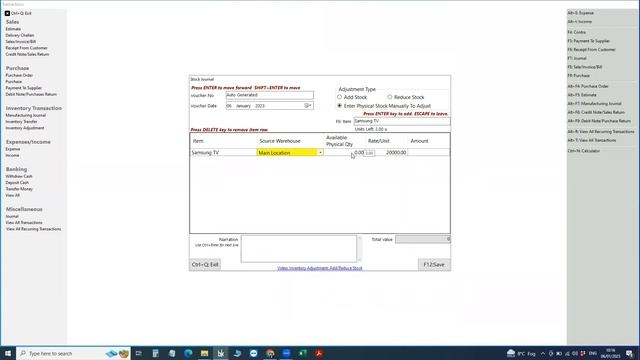Click the Narration scrollbar
This screenshot has height=360, width=640.
(359, 249)
